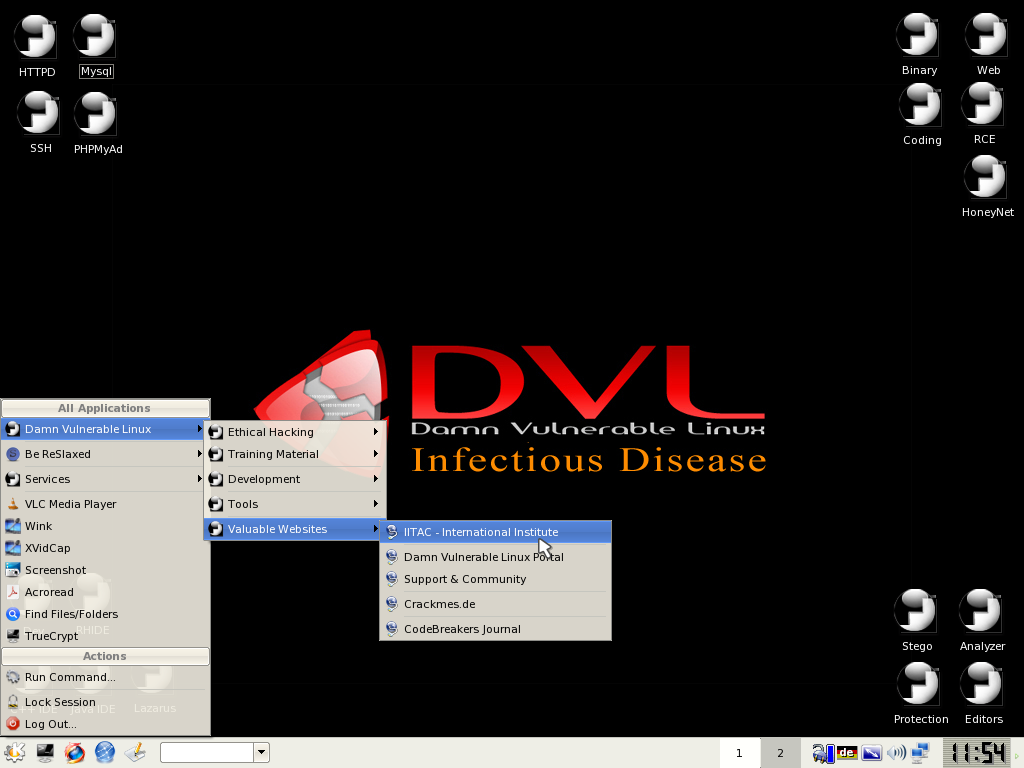
Task: Open the Training Material menu item
Action: click(x=272, y=454)
